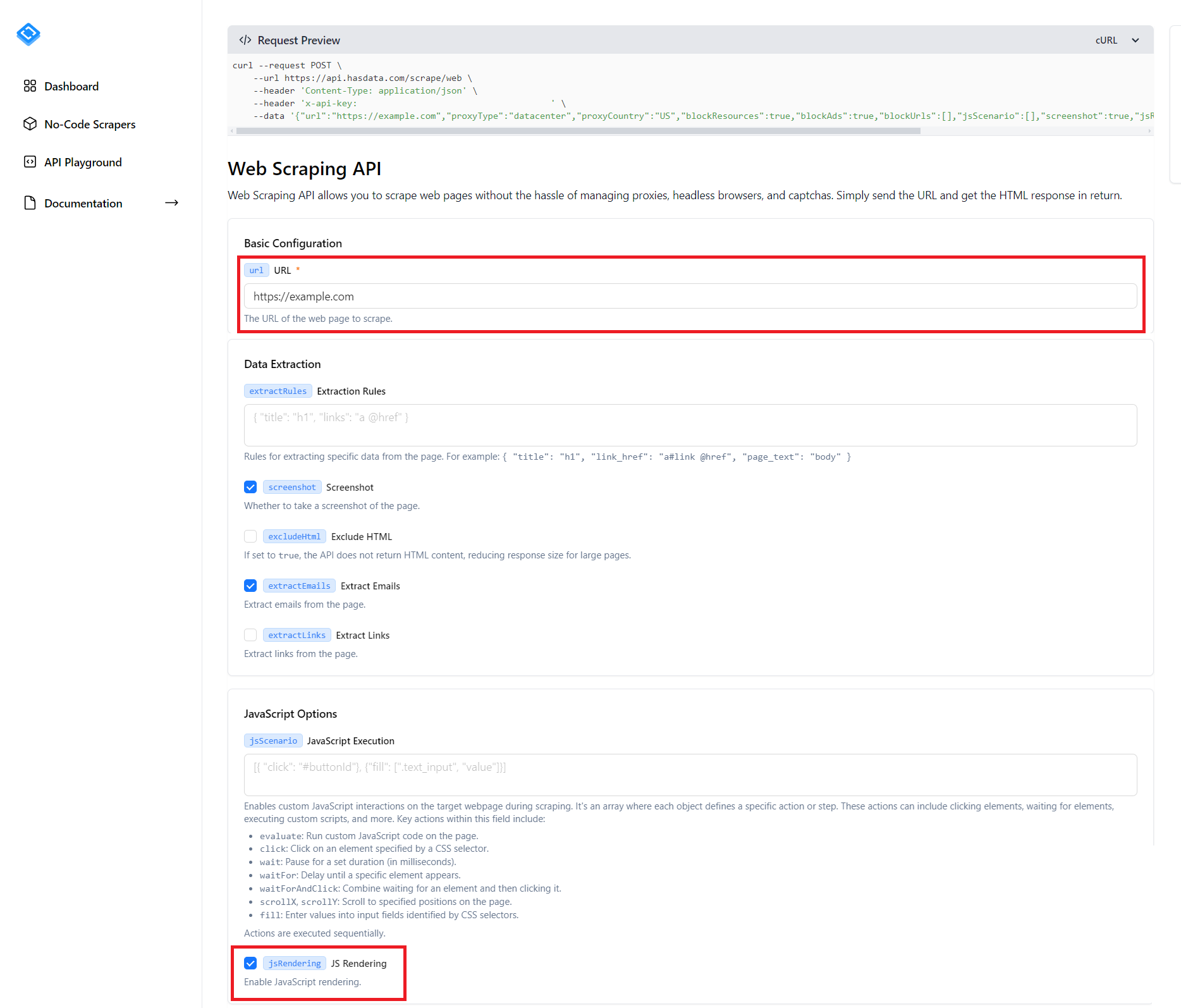Click the Dashboard grid icon
Screen dimensions: 1181x1008
(x=30, y=86)
